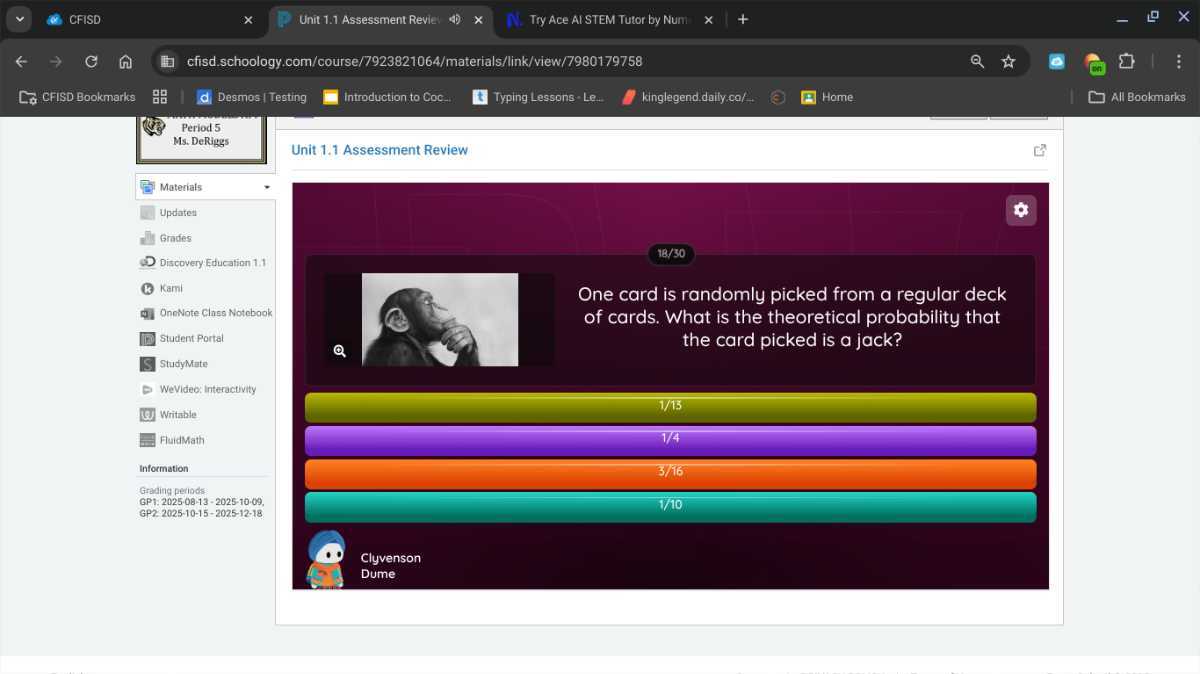Open Introduction to Coc... bookmark

(387, 97)
